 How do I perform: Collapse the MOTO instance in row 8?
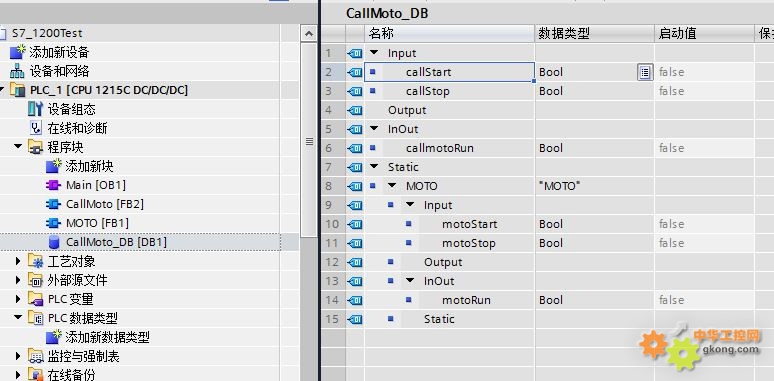point(392,186)
